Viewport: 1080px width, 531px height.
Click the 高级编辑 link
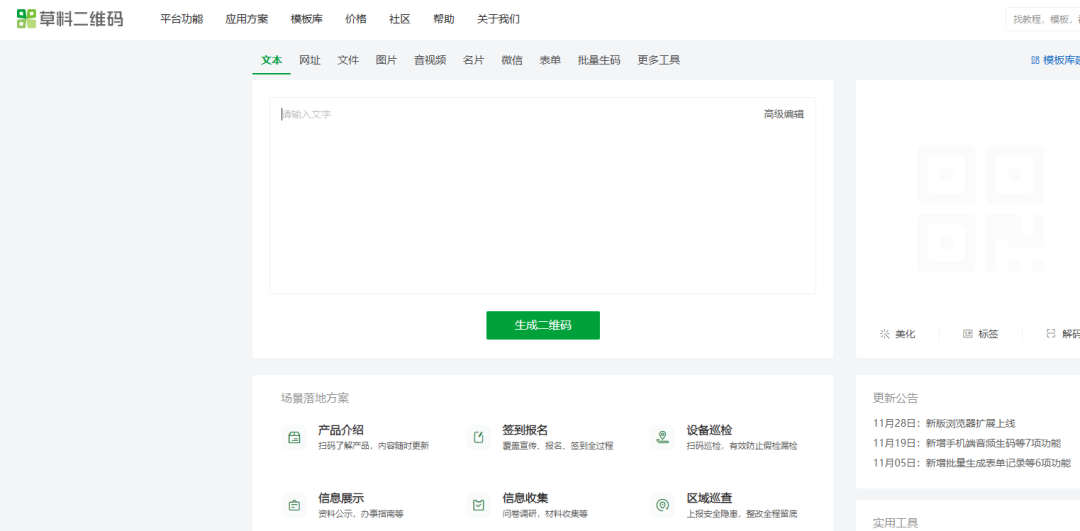point(783,114)
